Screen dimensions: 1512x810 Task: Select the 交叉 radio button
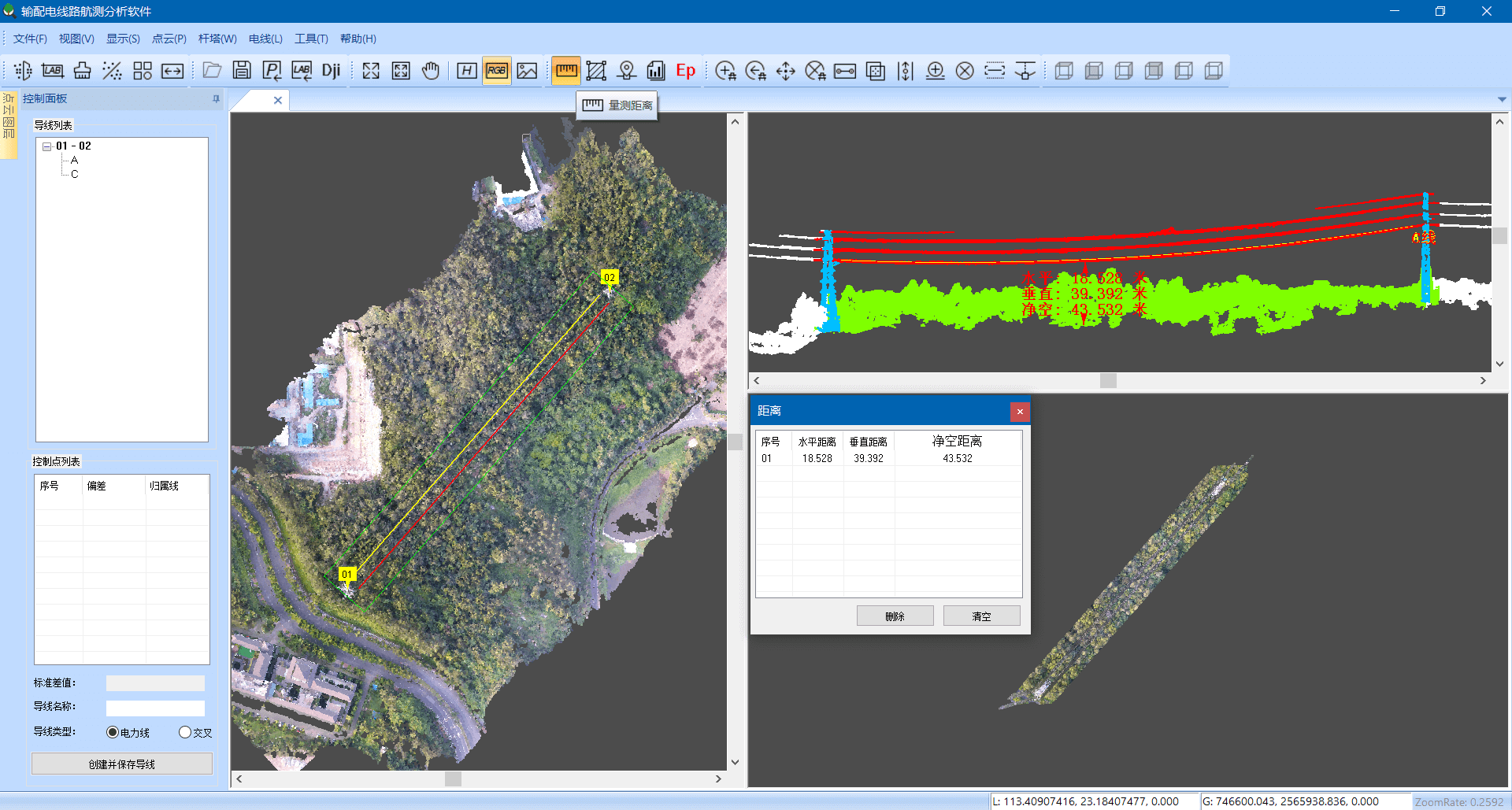click(185, 732)
